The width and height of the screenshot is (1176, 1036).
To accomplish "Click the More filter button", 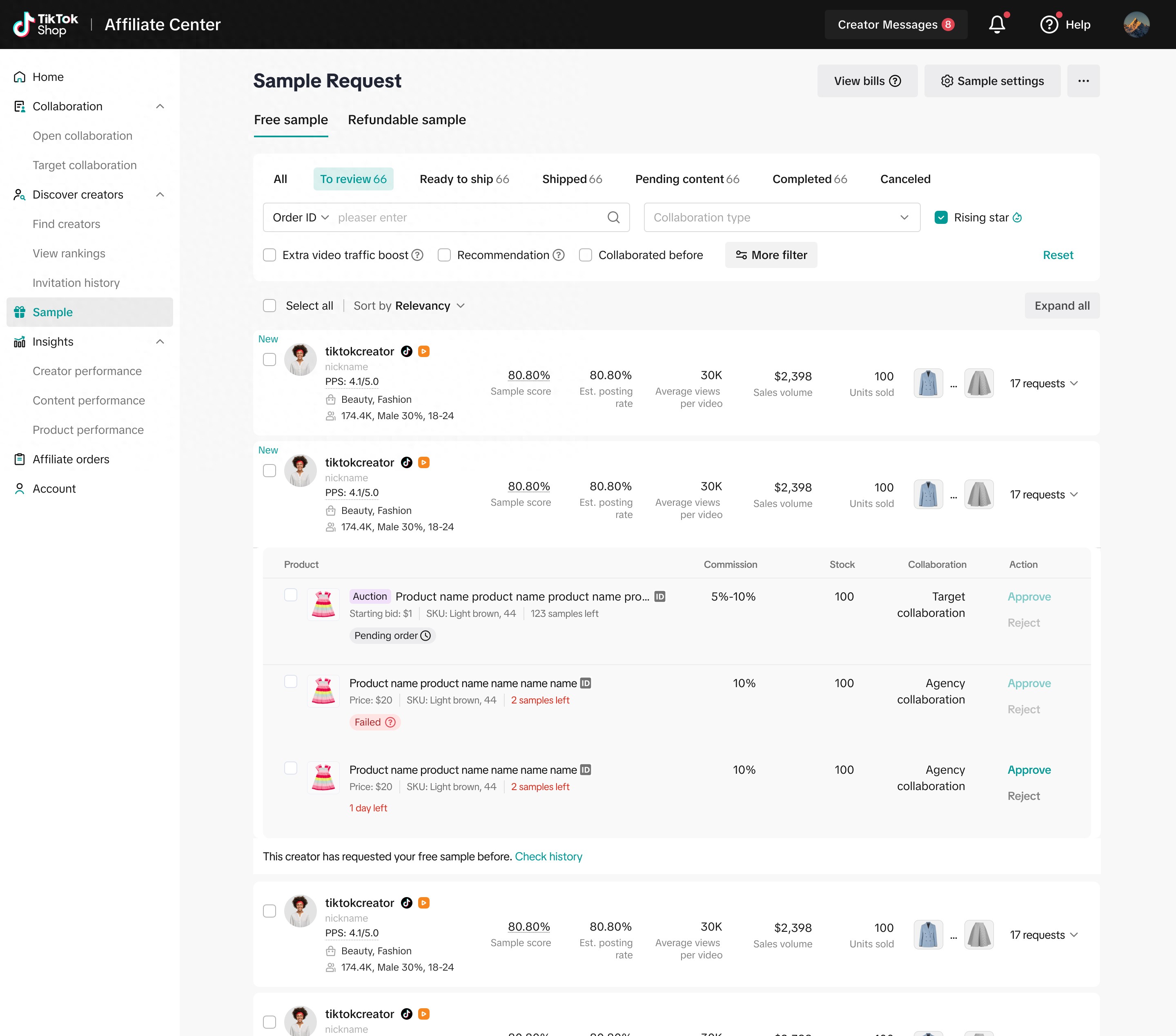I will point(771,255).
